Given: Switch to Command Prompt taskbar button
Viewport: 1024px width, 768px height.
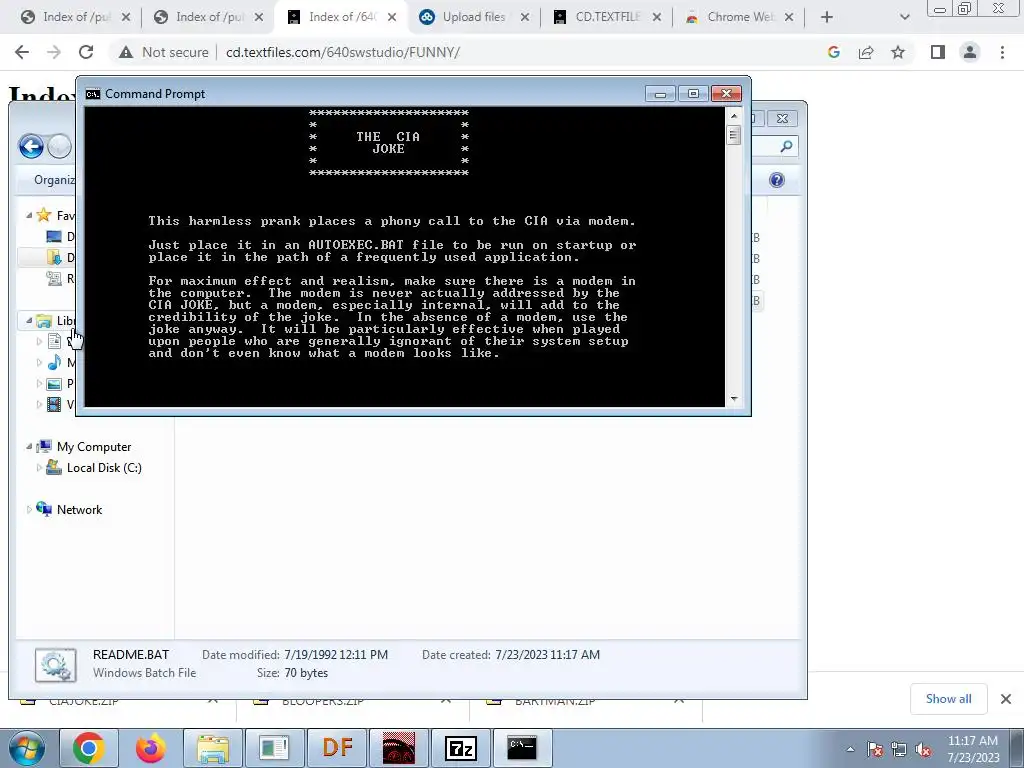Looking at the screenshot, I should [x=522, y=748].
